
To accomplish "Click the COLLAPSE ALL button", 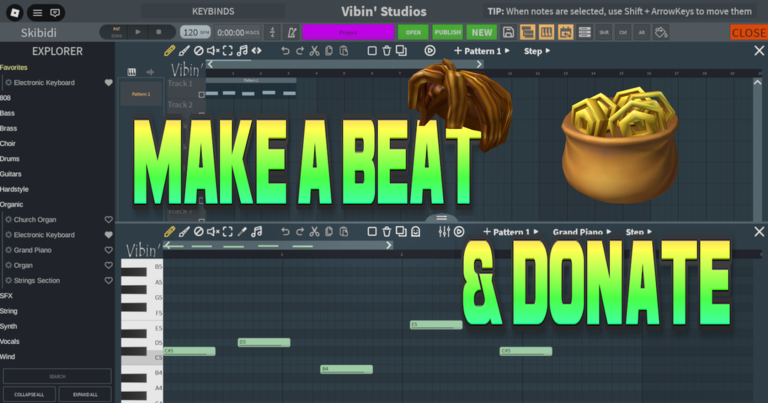I will 29,394.
